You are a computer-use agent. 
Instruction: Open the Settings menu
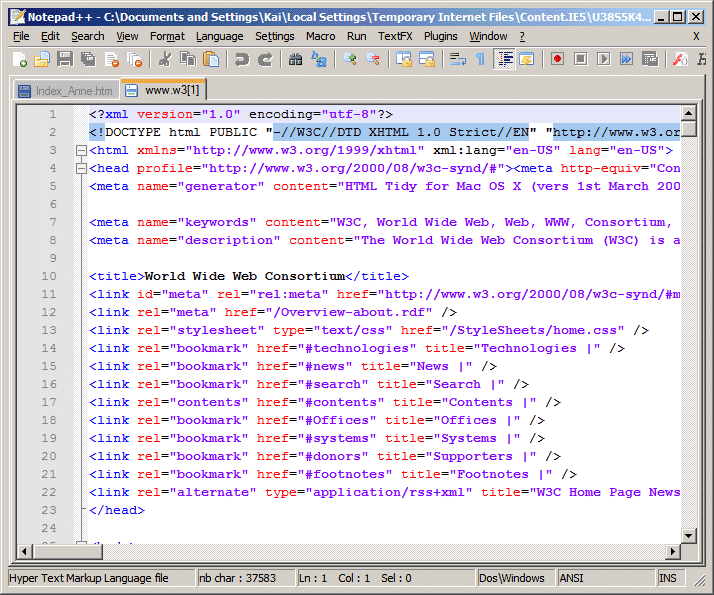coord(275,36)
